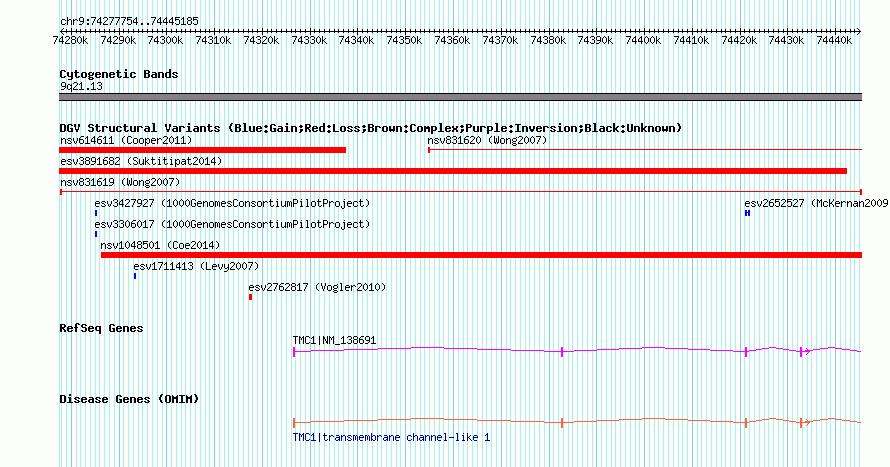Select the orange TMC1 OMIM gene track
Image resolution: width=890 pixels, height=467 pixels.
coord(577,423)
